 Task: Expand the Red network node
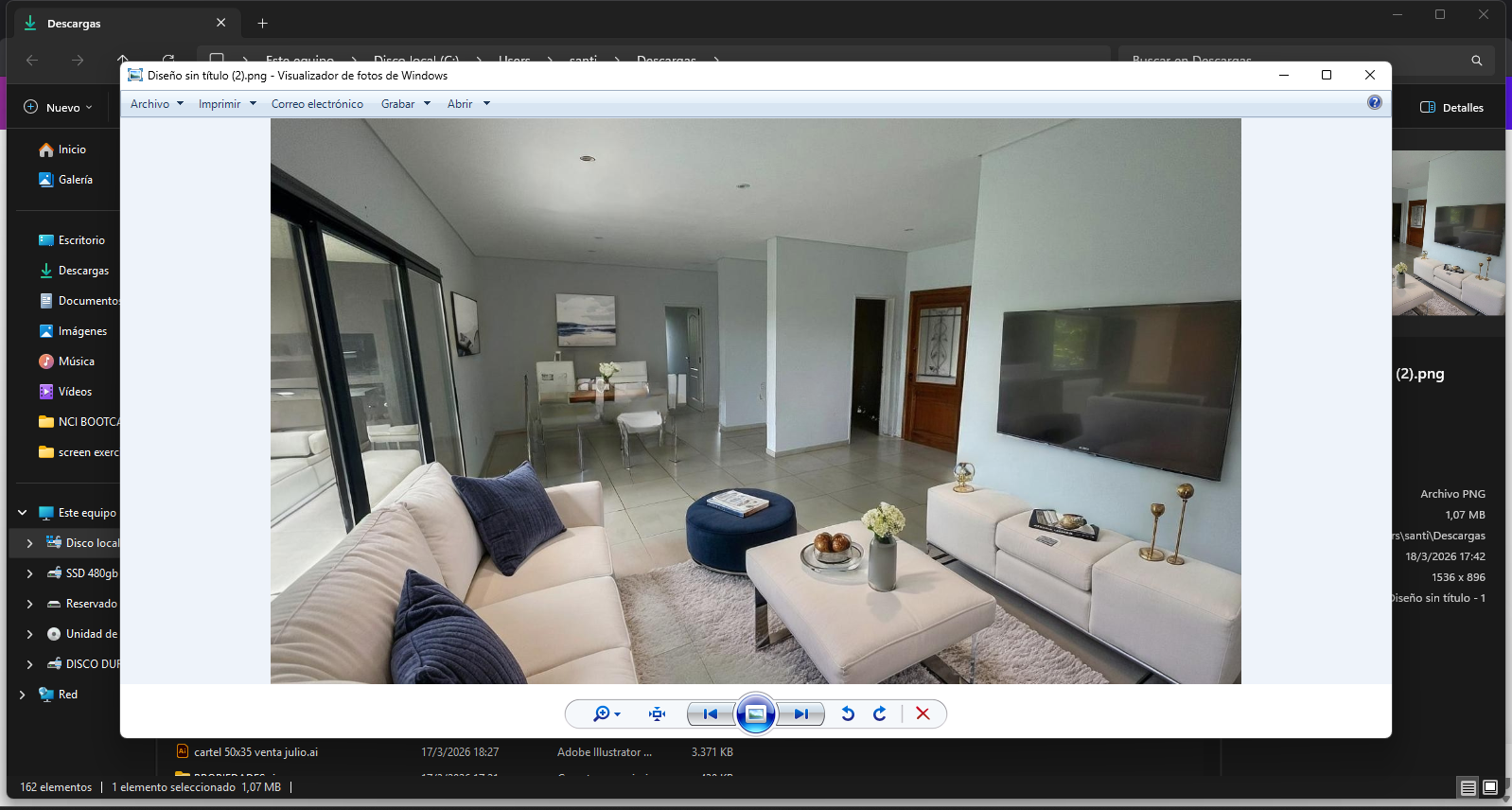22,695
